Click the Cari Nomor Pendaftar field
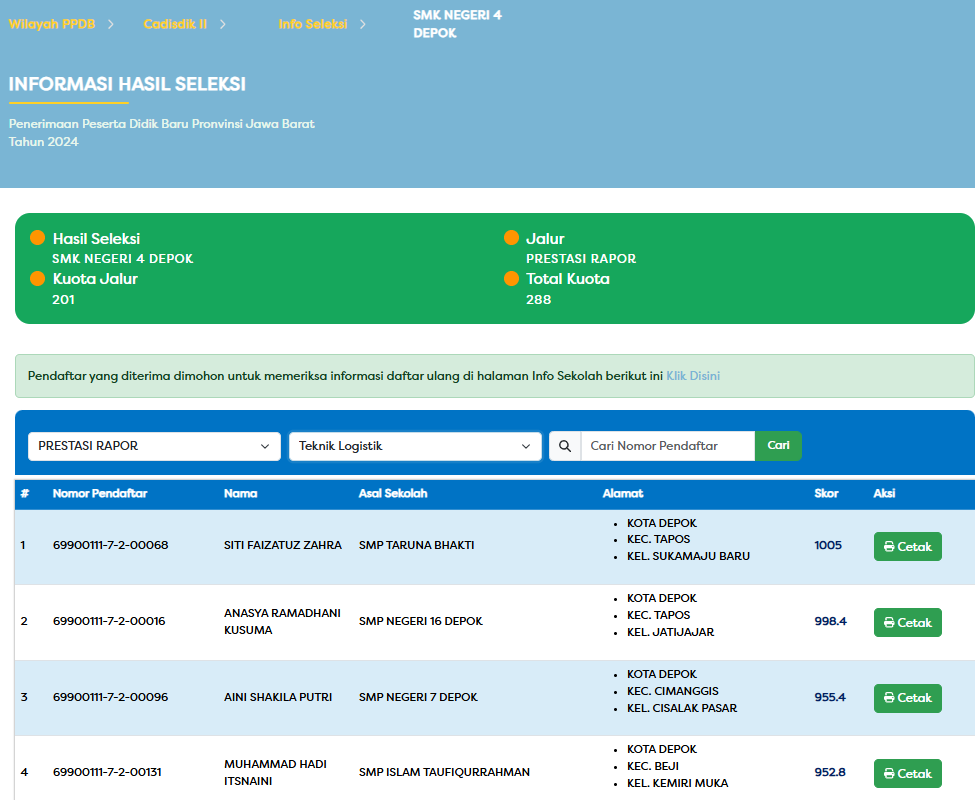975x800 pixels. 667,446
